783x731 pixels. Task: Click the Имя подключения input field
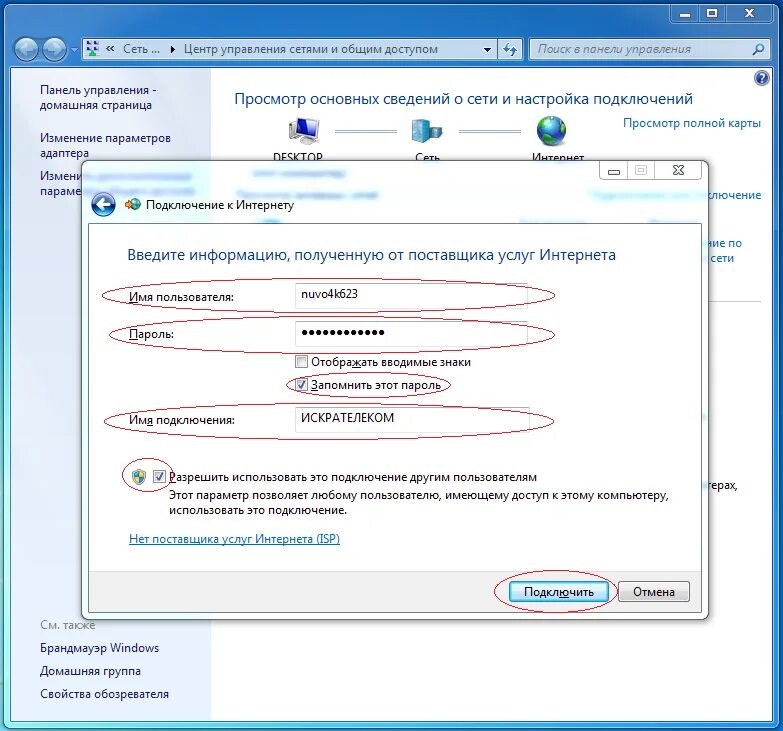(x=411, y=419)
